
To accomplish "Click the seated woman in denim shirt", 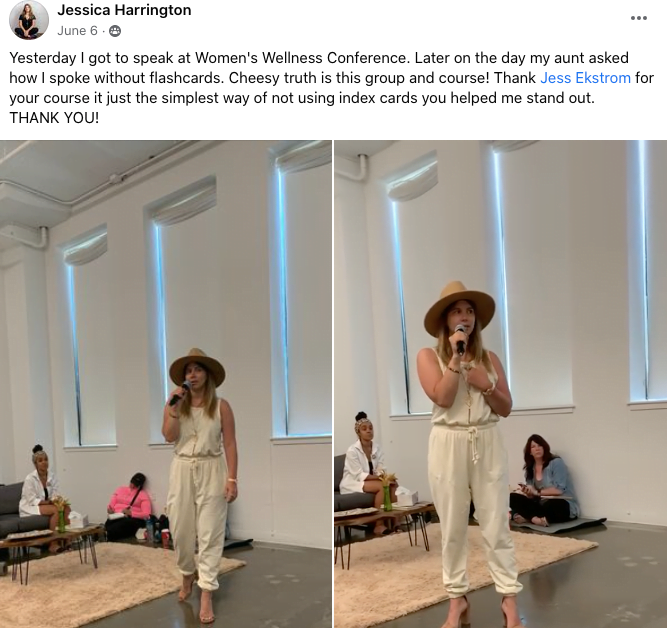I will pyautogui.click(x=544, y=480).
